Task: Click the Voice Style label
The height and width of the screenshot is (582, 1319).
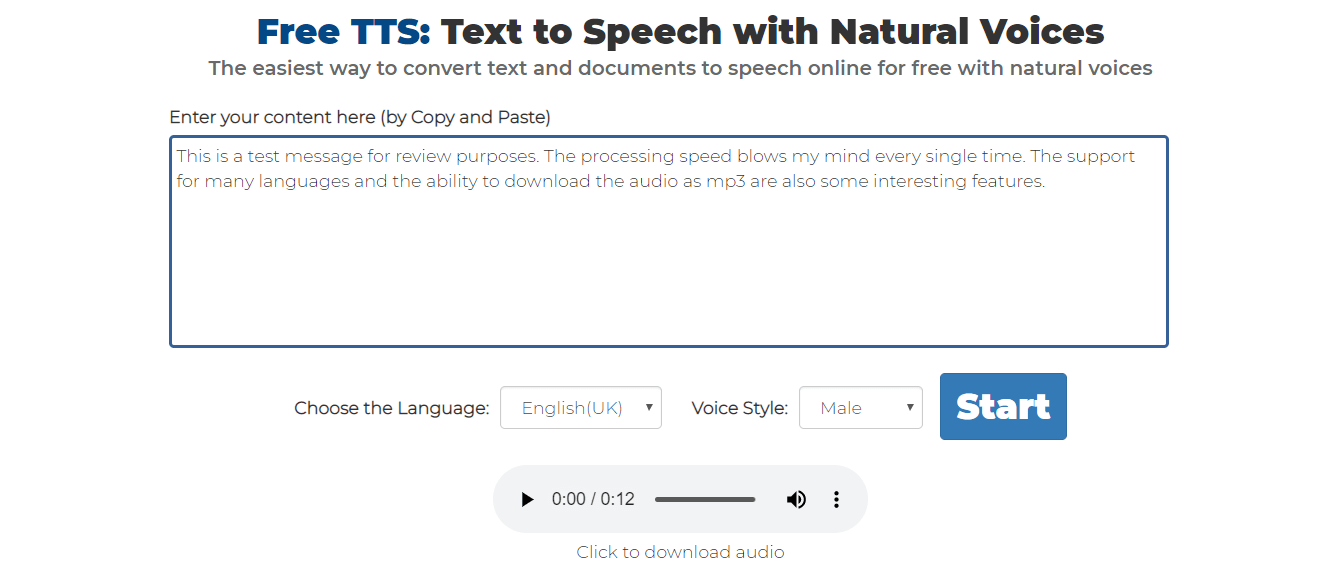Action: pyautogui.click(x=739, y=407)
